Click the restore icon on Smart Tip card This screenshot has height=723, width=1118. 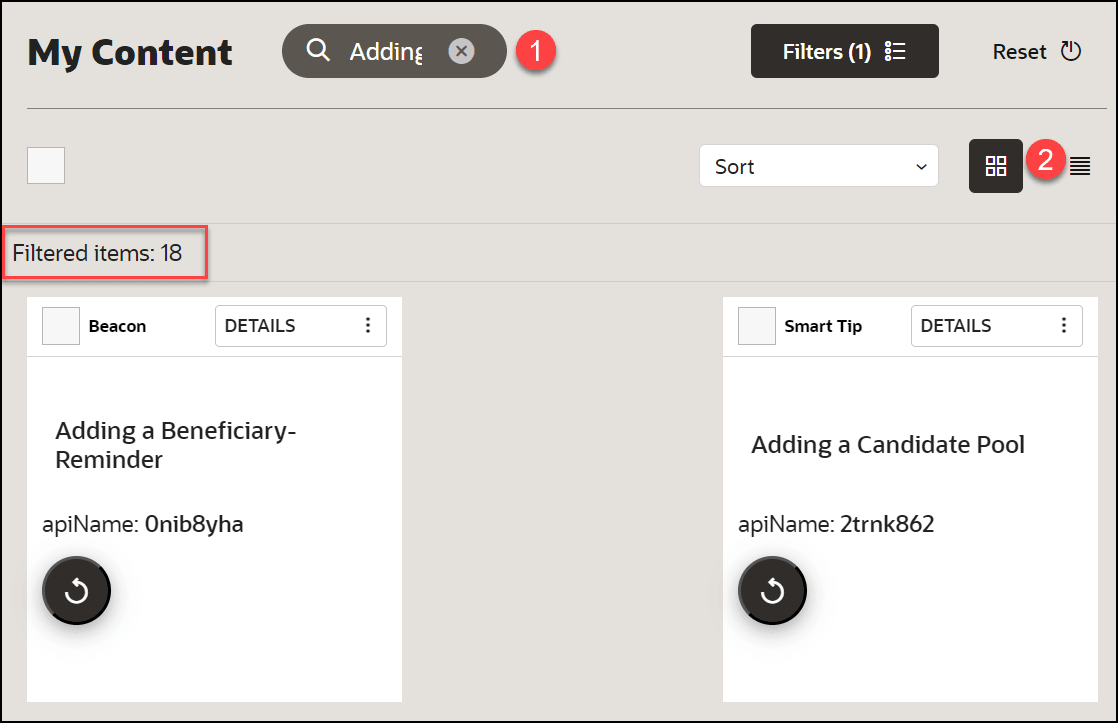click(x=772, y=591)
